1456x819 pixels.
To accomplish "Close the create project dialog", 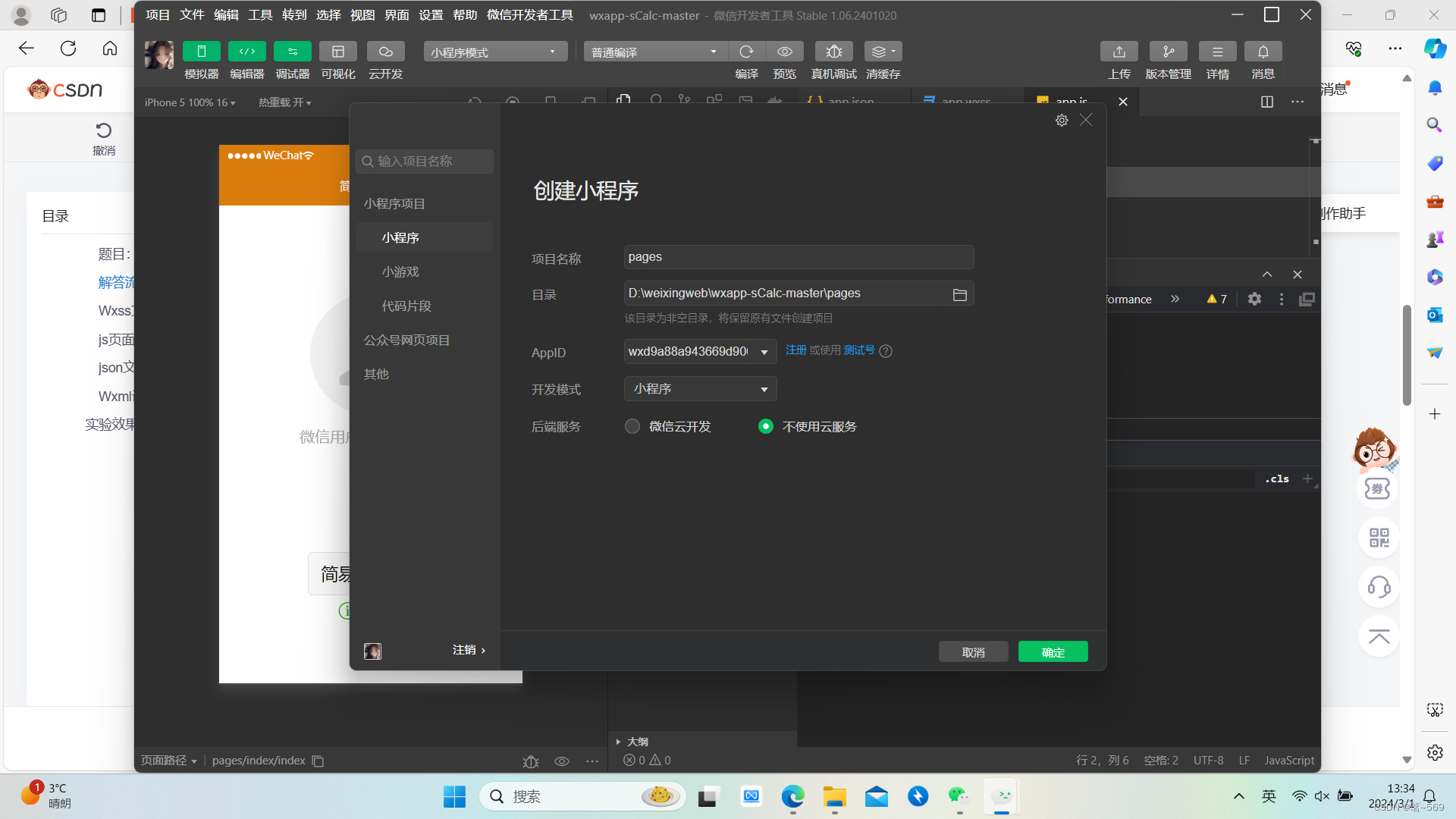I will [x=1086, y=120].
